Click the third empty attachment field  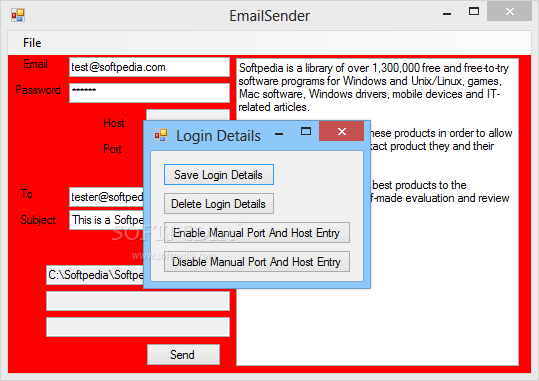pyautogui.click(x=138, y=327)
